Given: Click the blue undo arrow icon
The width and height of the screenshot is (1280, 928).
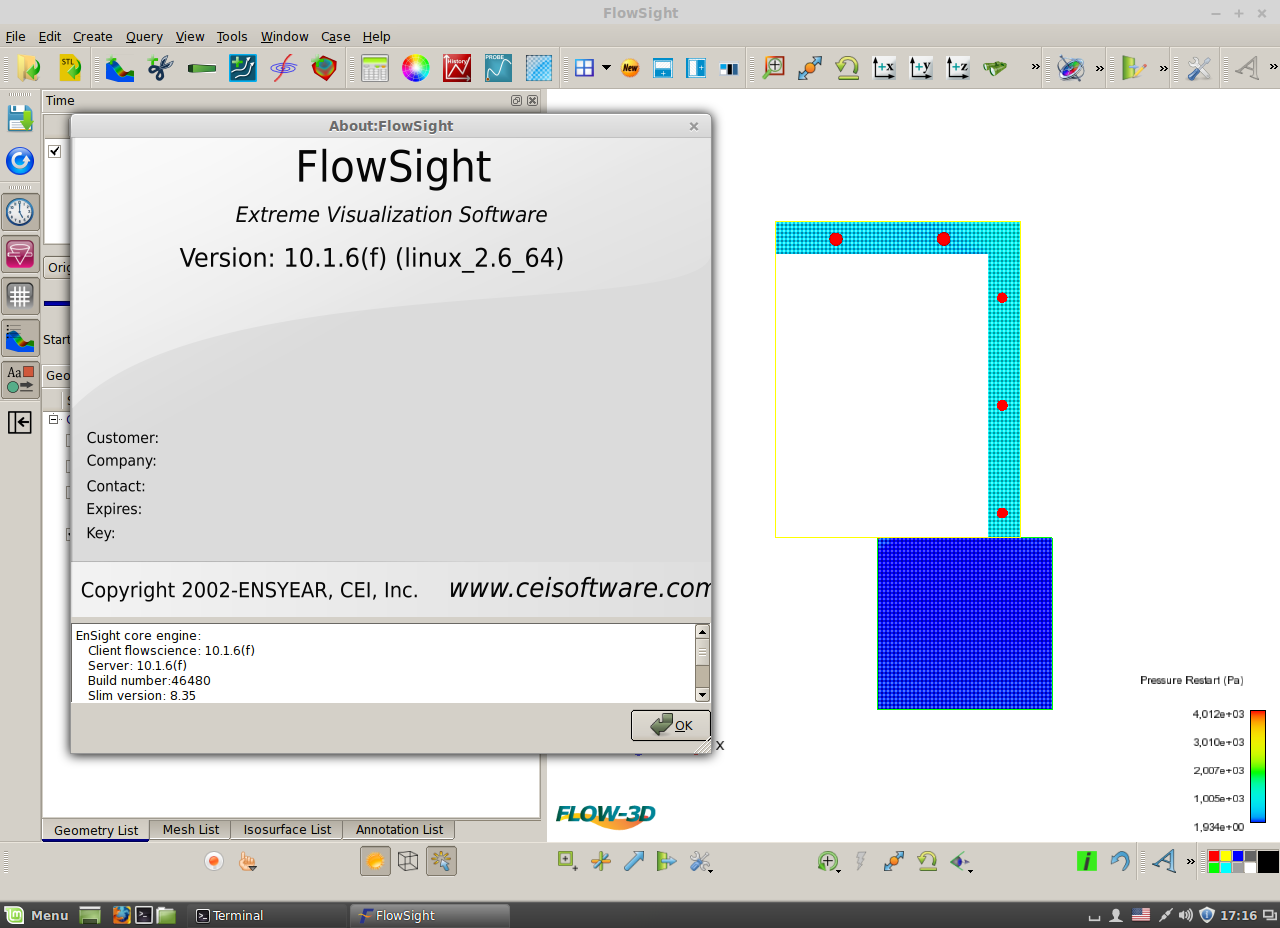Looking at the screenshot, I should tap(1120, 861).
